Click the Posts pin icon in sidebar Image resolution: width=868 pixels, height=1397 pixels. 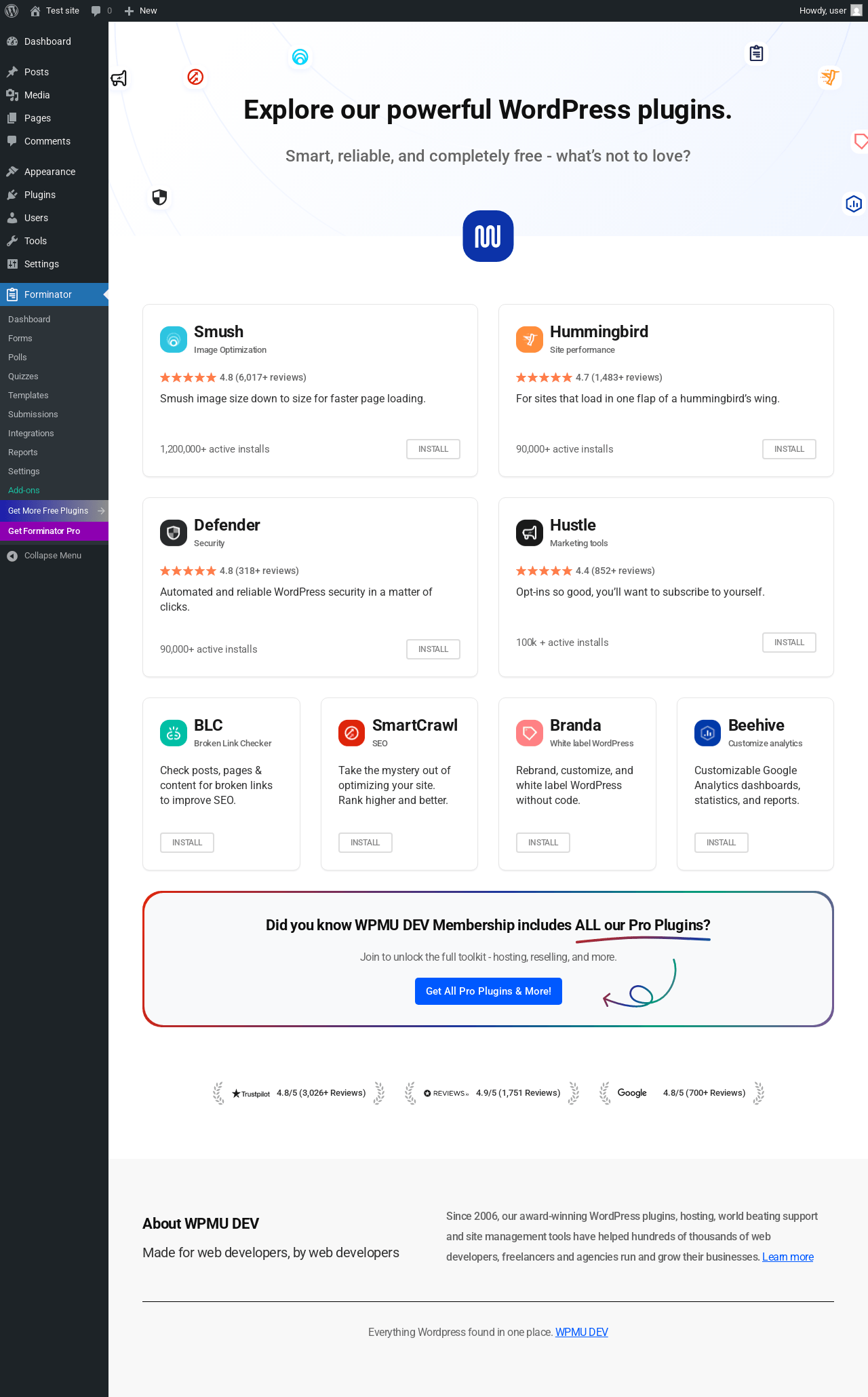click(x=12, y=72)
